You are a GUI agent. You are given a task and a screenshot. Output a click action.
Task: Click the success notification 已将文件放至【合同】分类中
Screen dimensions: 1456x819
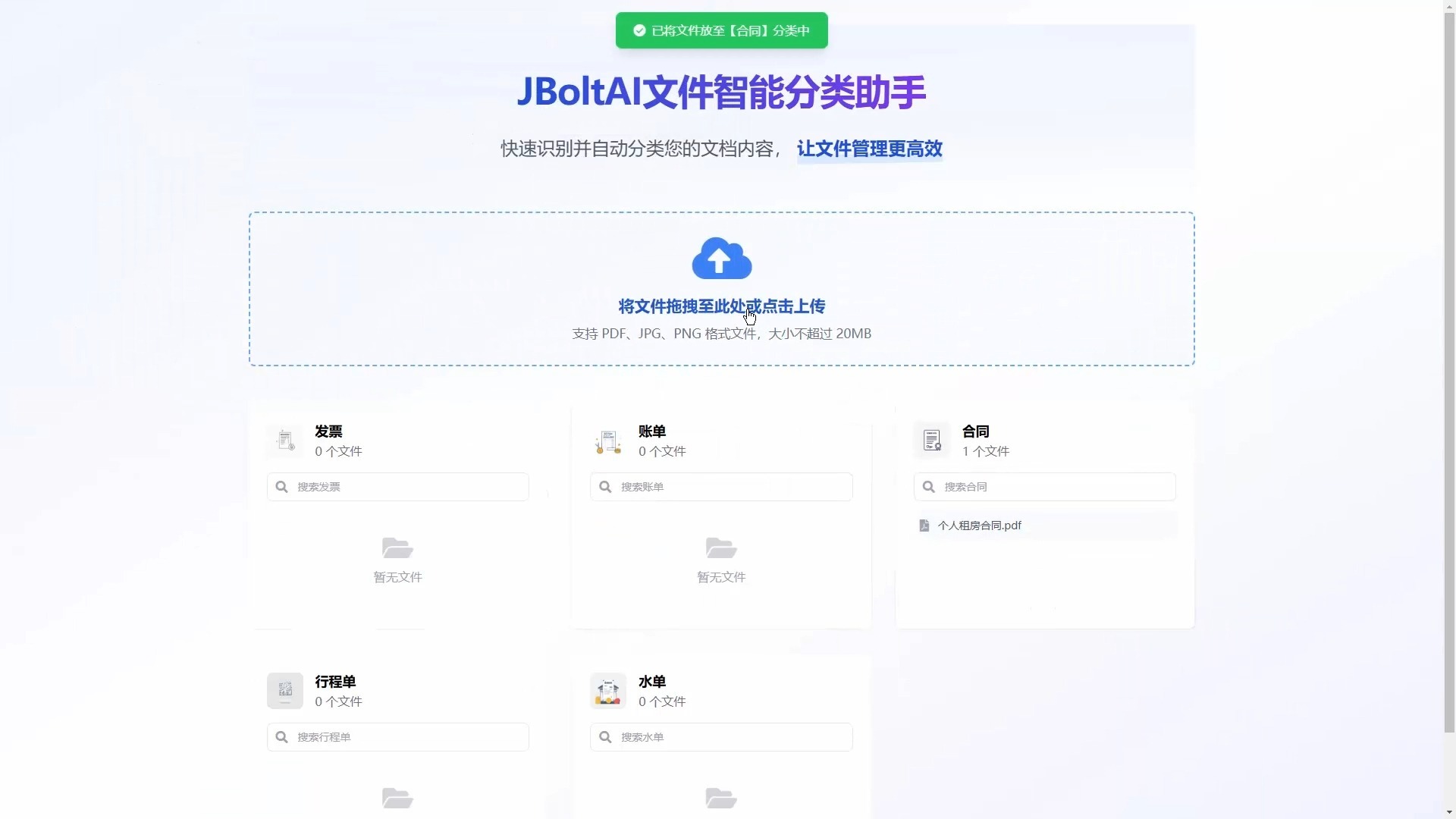[x=721, y=30]
